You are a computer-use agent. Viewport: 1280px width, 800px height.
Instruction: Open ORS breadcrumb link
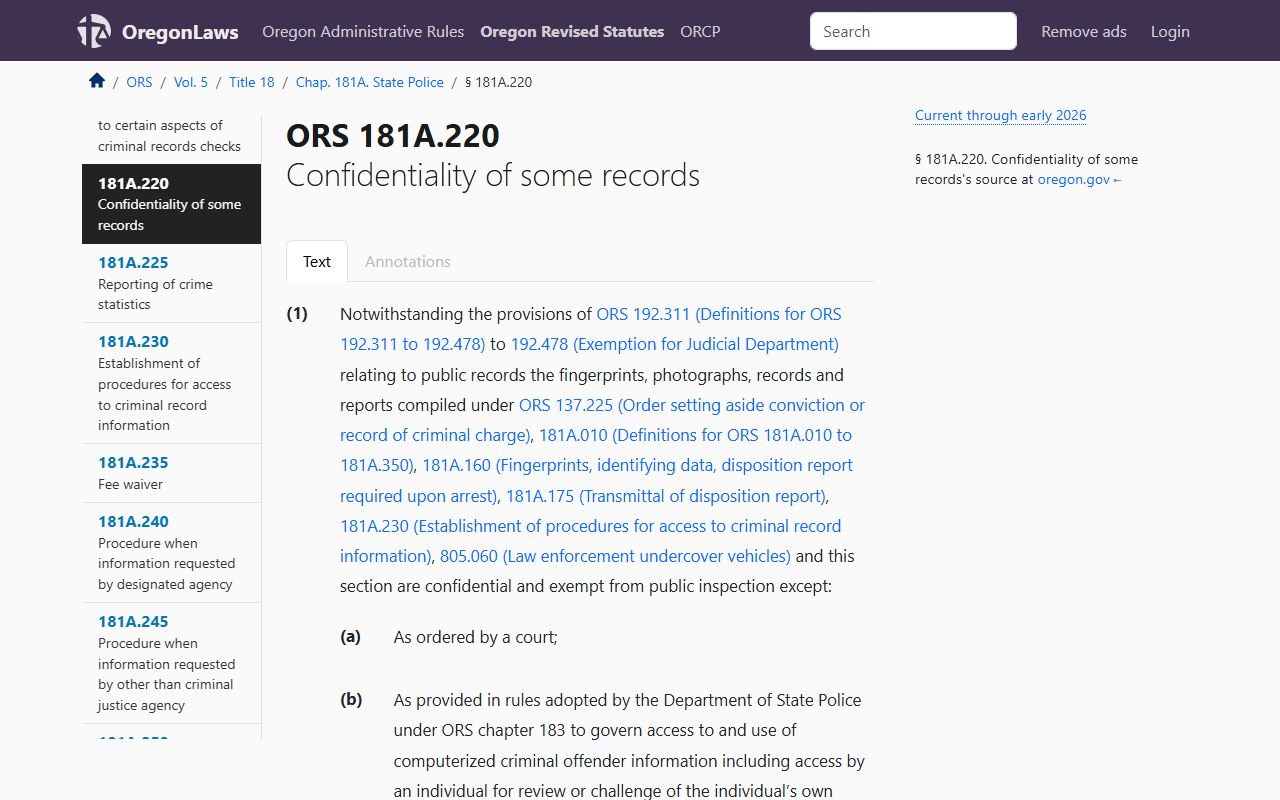point(139,82)
